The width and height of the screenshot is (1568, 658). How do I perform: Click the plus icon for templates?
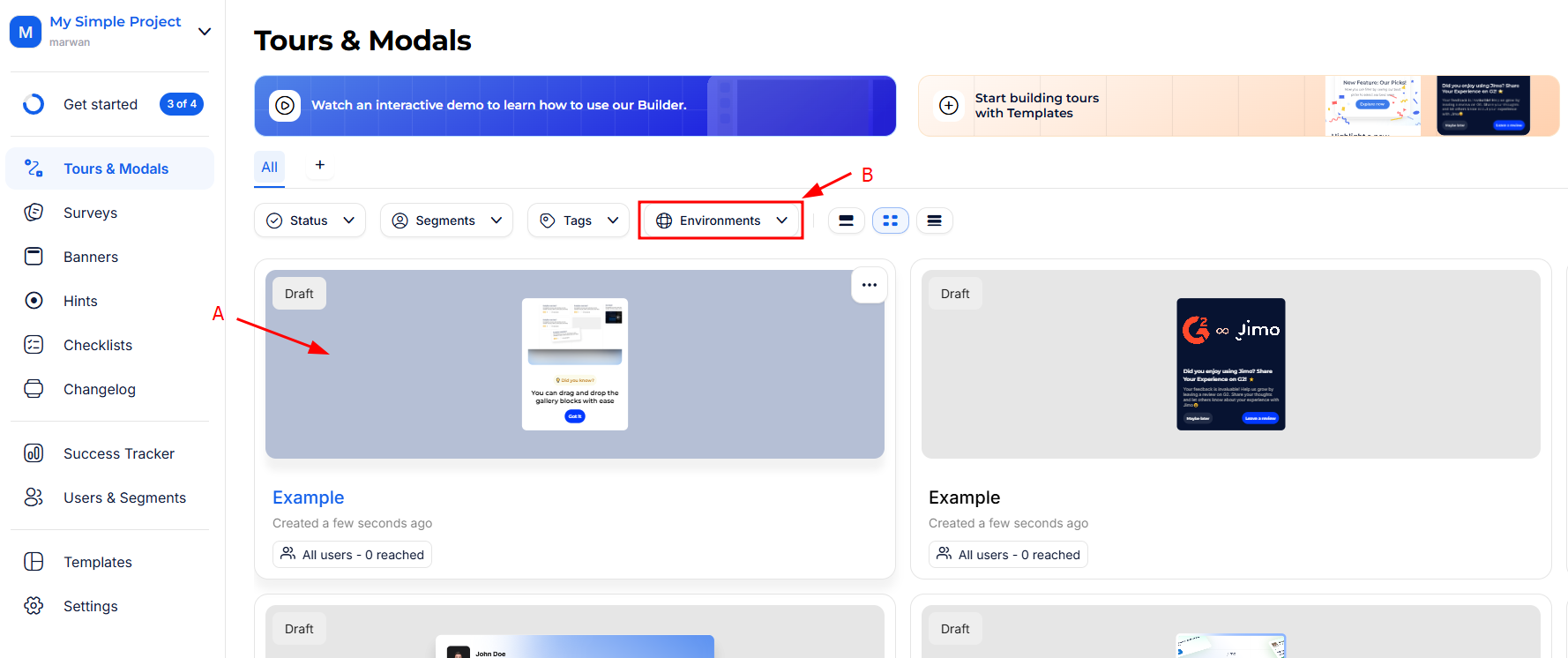(949, 106)
